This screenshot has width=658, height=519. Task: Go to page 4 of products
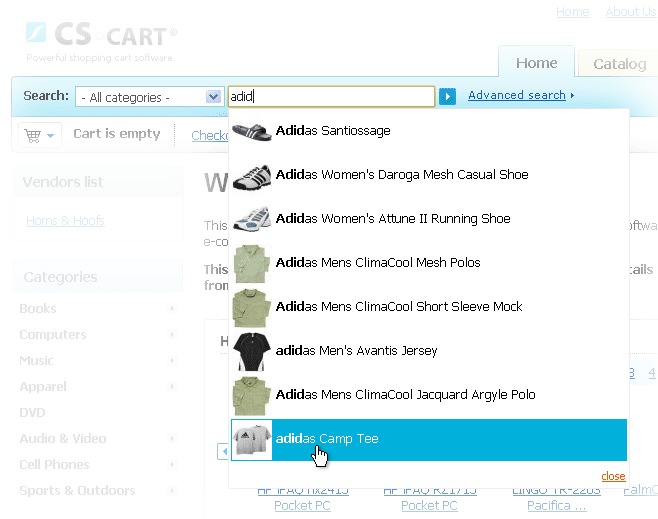click(652, 373)
